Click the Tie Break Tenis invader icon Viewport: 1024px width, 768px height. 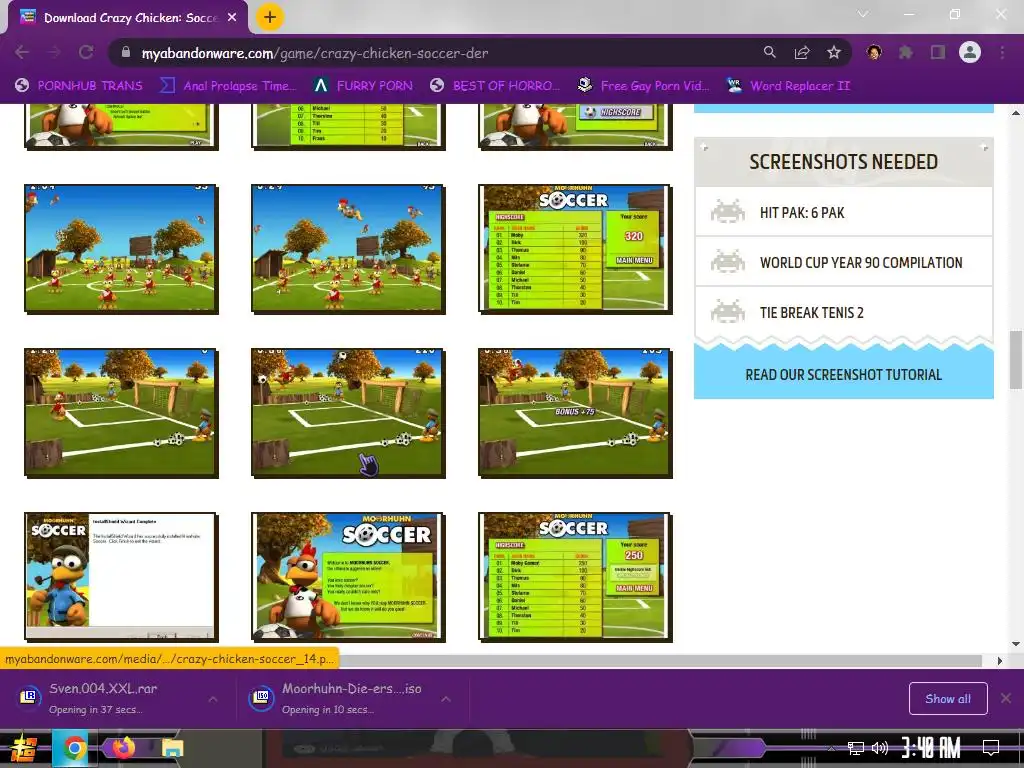(728, 312)
